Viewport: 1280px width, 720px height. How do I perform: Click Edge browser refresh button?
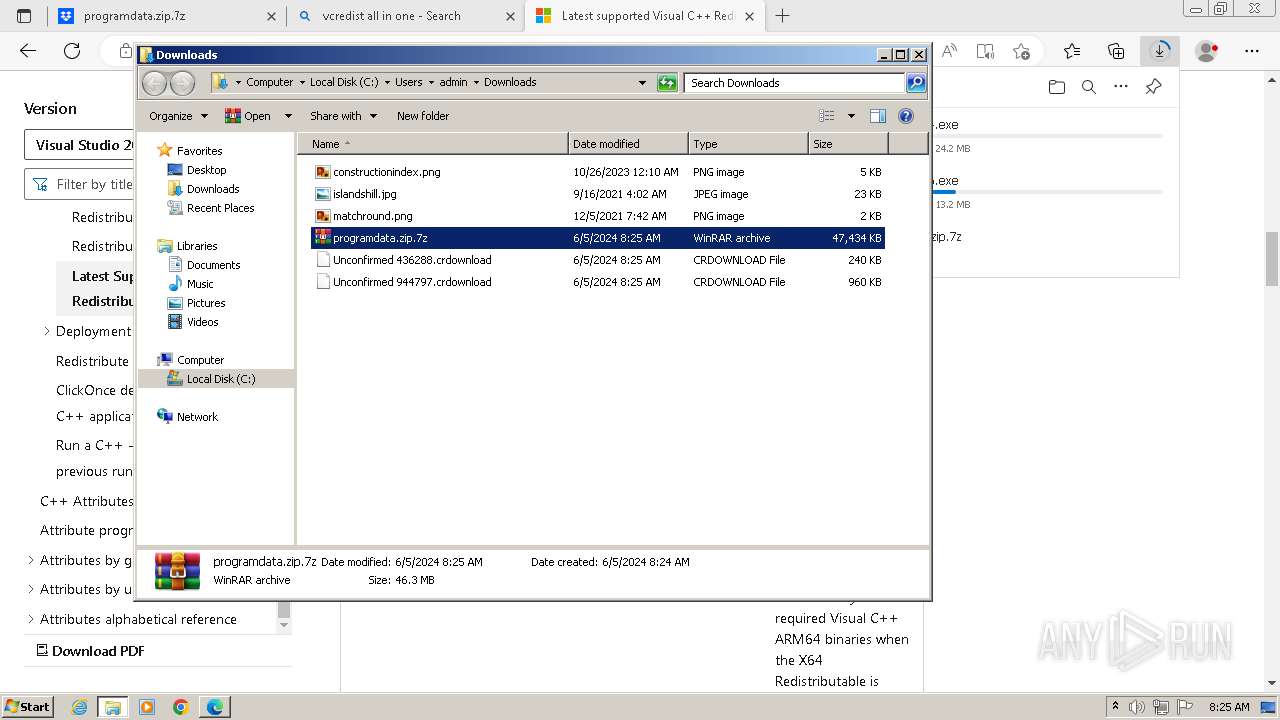(72, 51)
